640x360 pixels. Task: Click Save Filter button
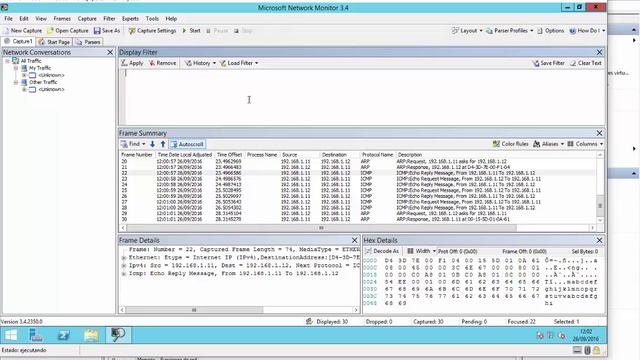[x=548, y=63]
